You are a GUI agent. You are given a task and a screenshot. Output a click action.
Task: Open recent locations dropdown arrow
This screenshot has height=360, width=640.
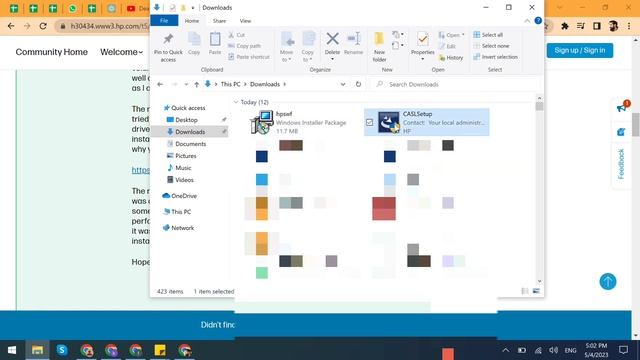(186, 84)
